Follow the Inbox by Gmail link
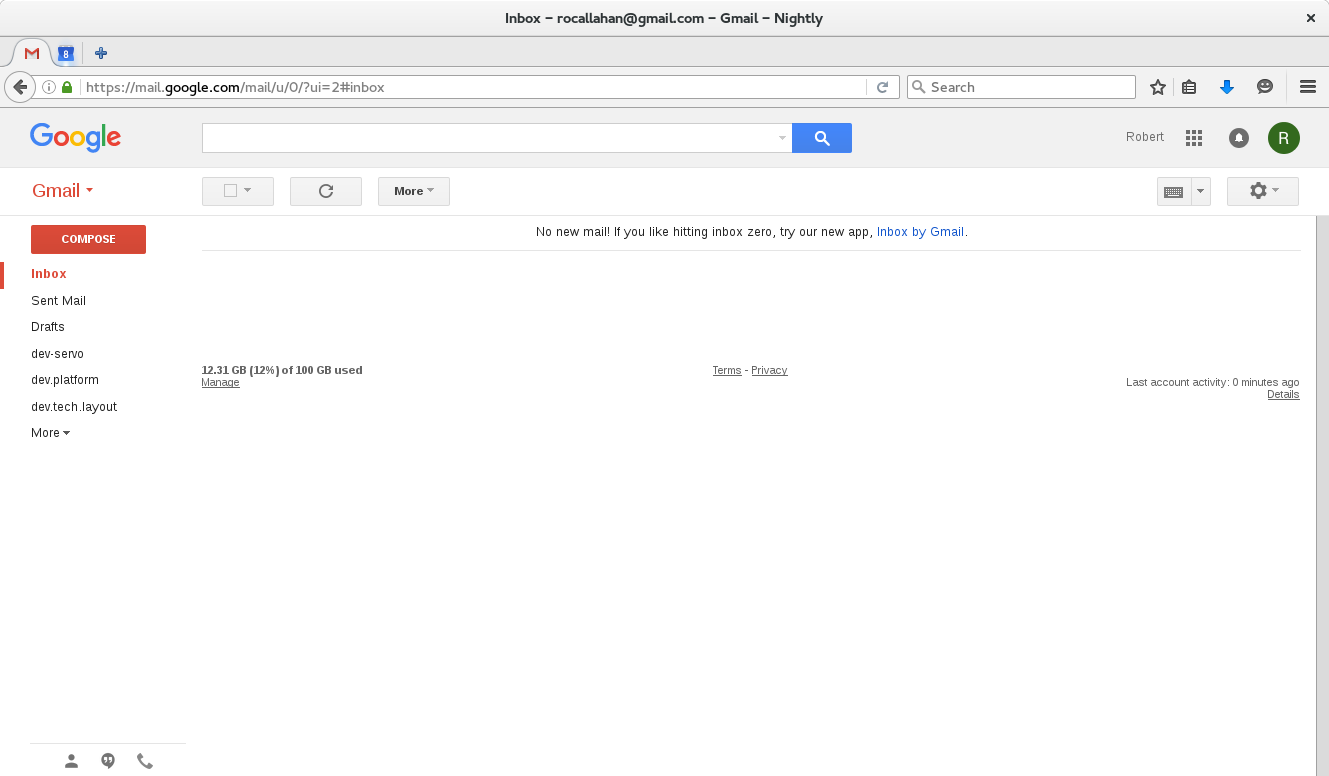This screenshot has width=1329, height=776. tap(920, 232)
